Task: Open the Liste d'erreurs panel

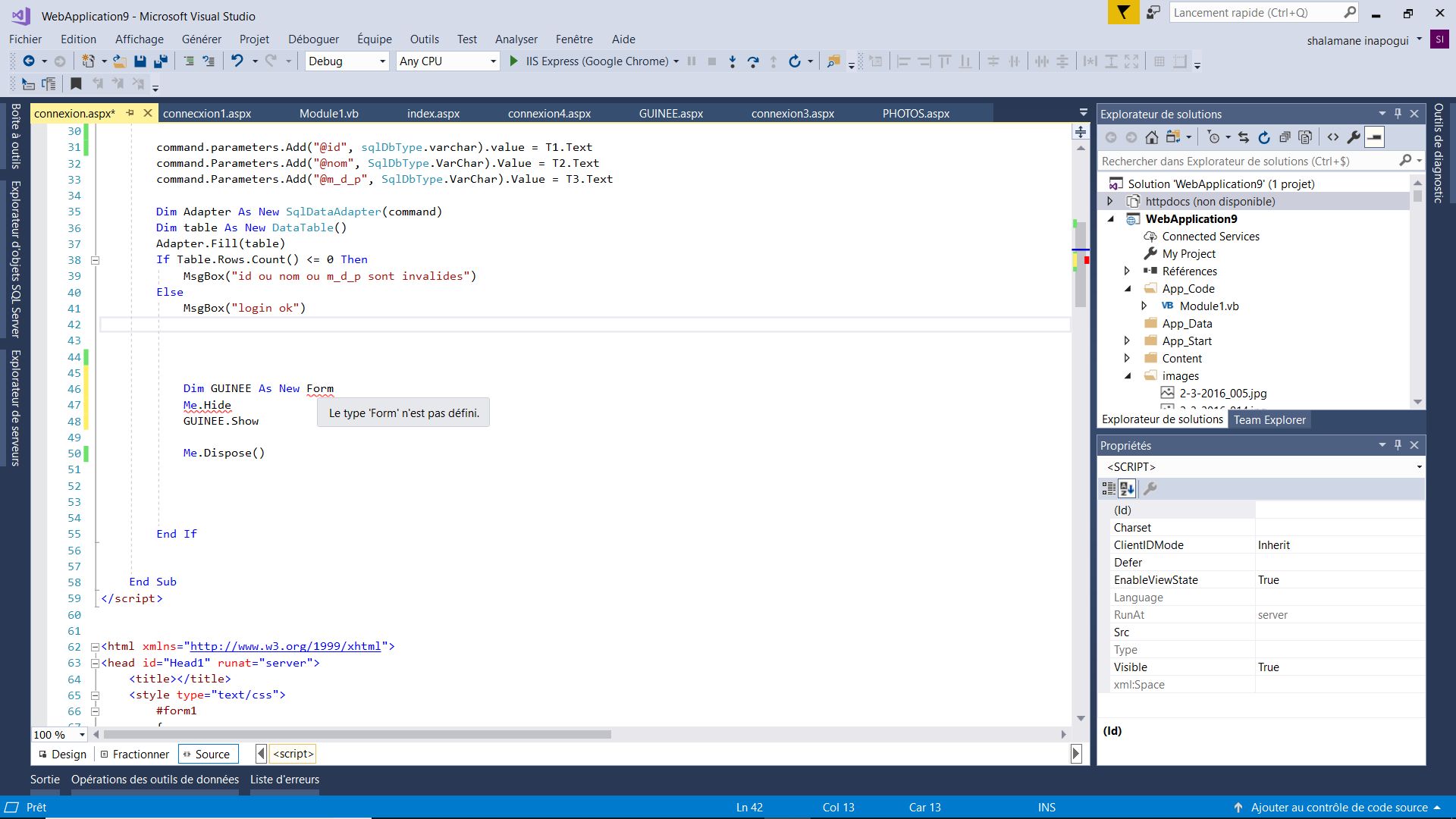Action: coord(284,780)
